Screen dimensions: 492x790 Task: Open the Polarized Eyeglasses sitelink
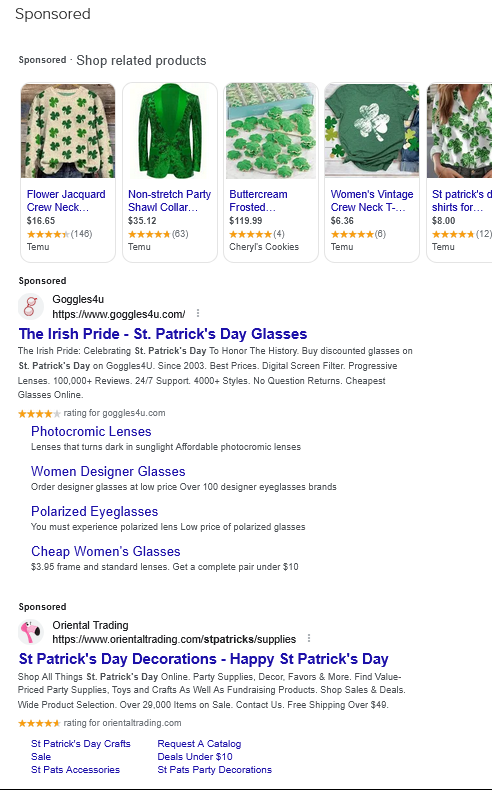pos(95,511)
